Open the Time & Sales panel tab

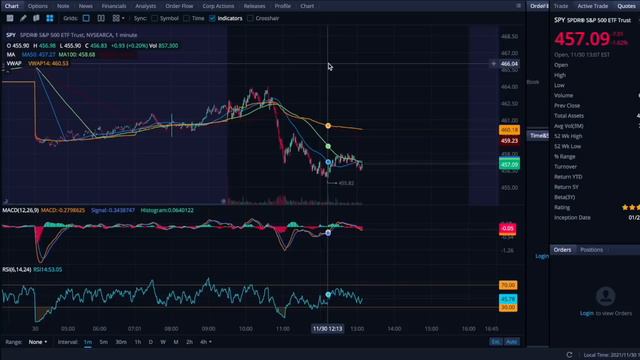pyautogui.click(x=539, y=136)
